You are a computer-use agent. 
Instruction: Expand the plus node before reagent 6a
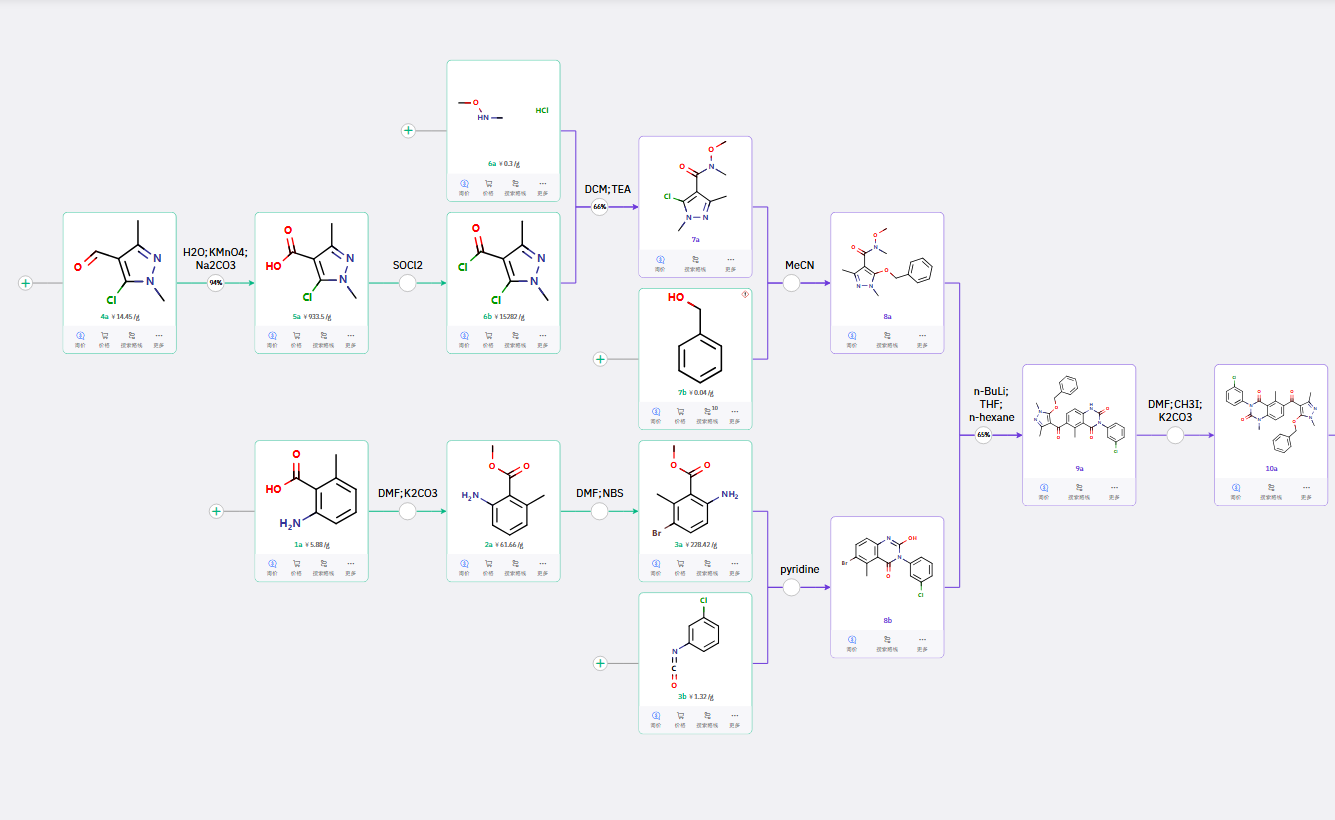click(x=408, y=131)
